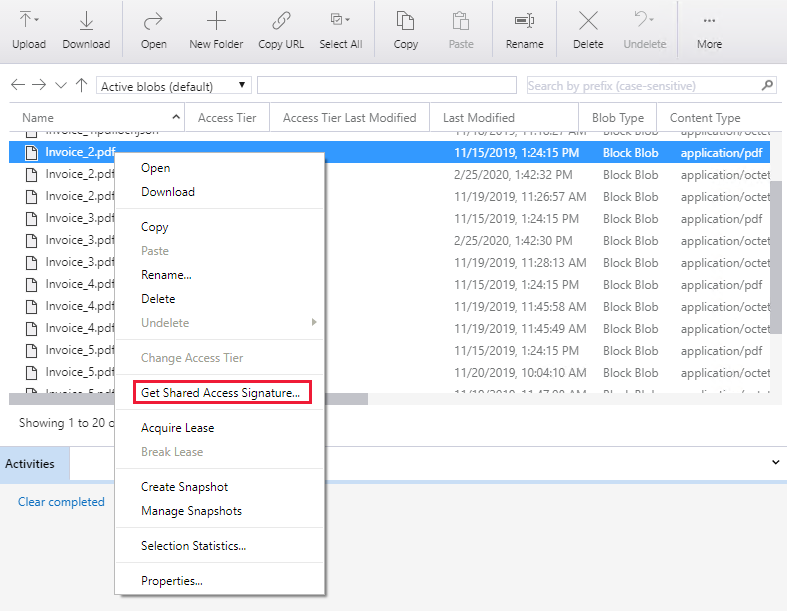
Task: Choose Acquire Lease in context menu
Action: click(x=177, y=428)
